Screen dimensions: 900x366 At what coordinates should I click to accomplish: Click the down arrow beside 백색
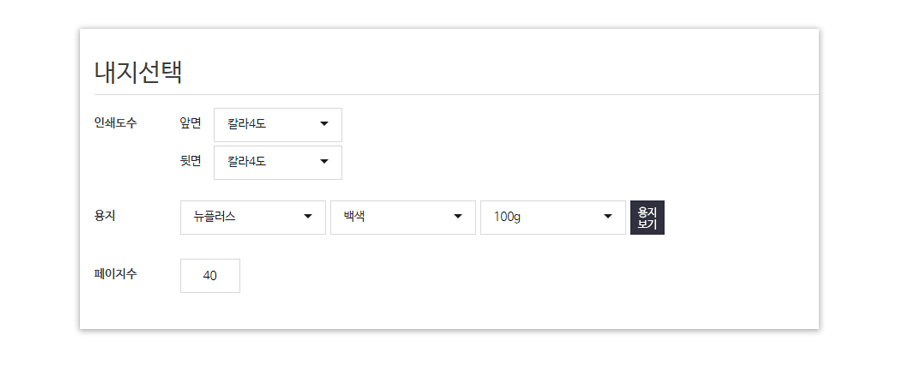pos(458,217)
